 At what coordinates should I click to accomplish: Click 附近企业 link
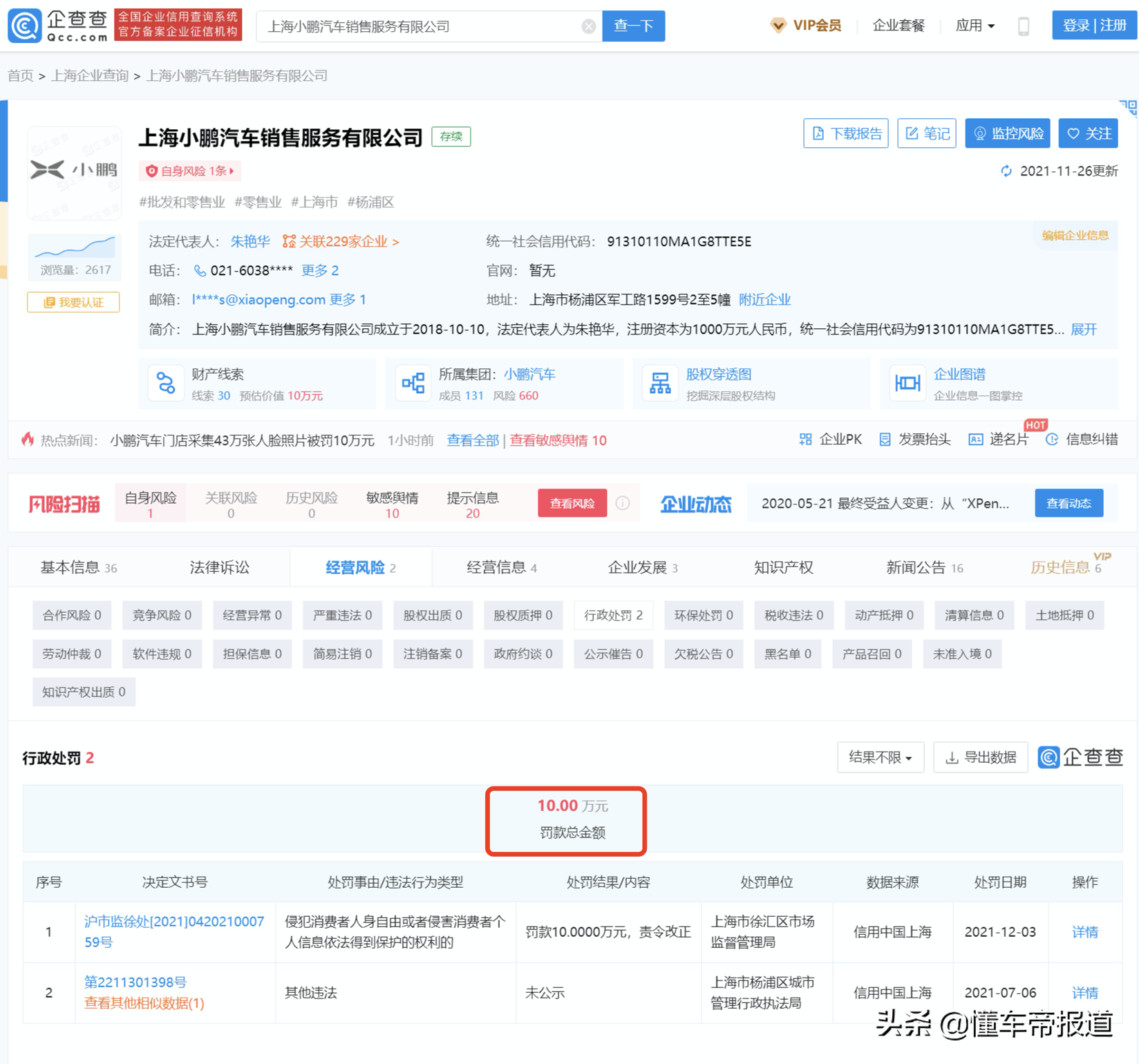764,299
